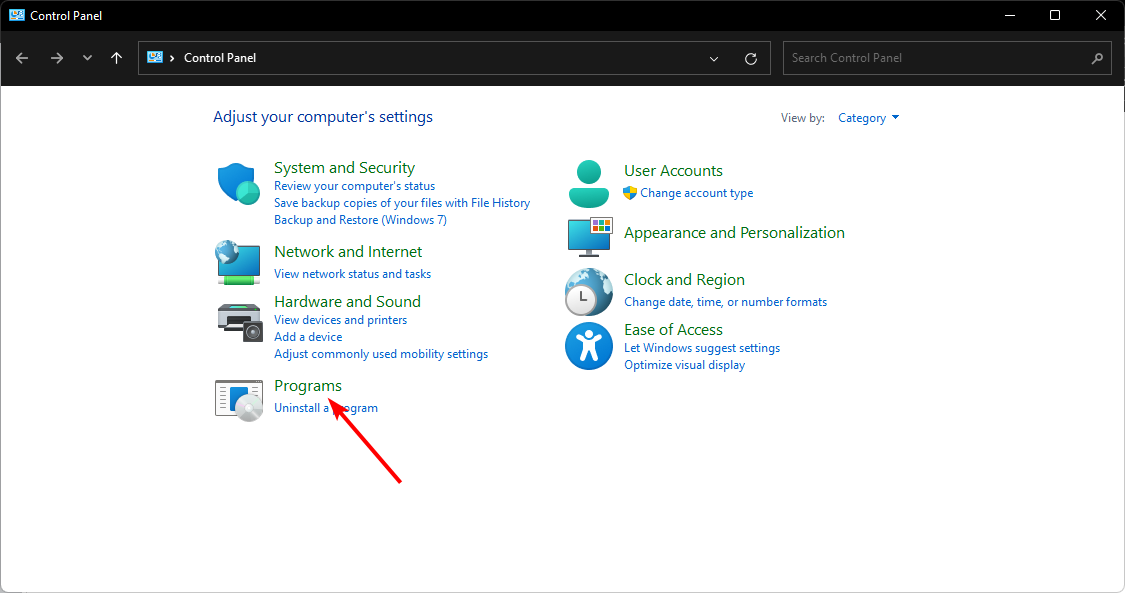The height and width of the screenshot is (593, 1125).
Task: Open the View by Category dropdown
Action: (x=868, y=118)
